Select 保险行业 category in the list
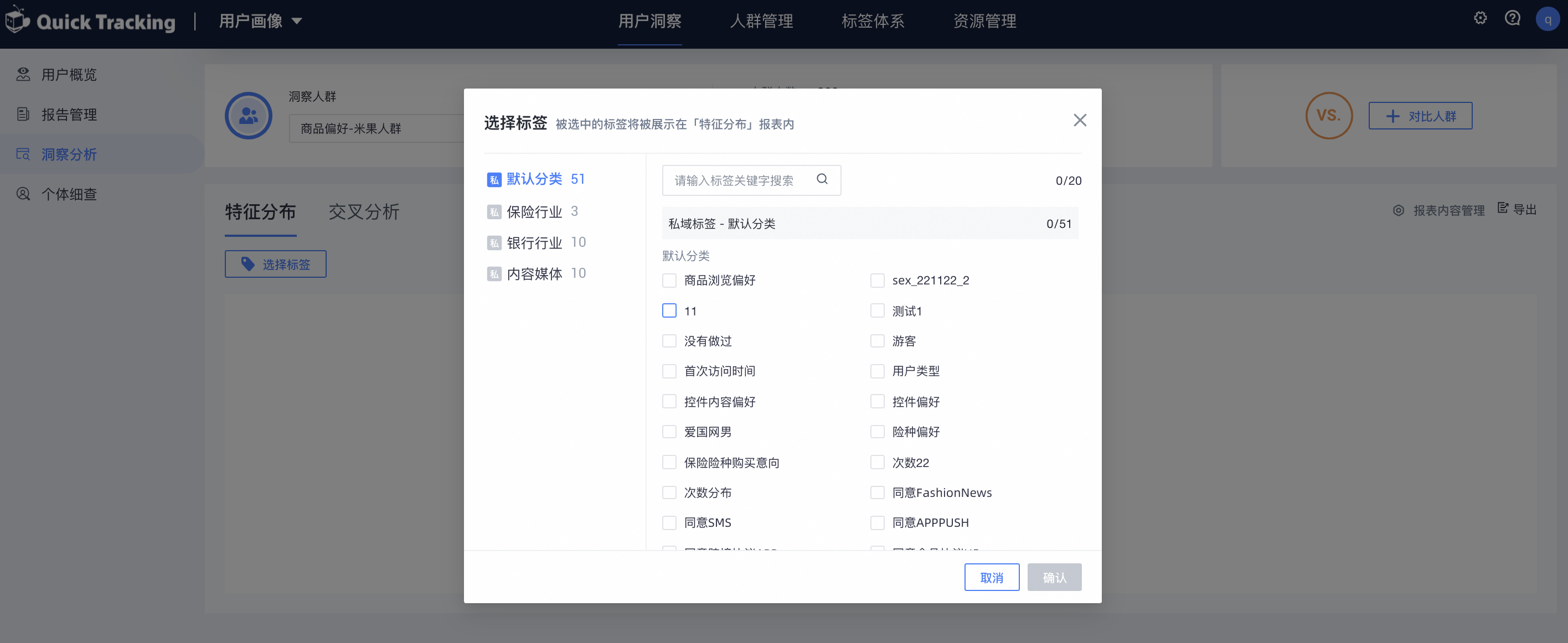Screen dimensions: 1568x643 [534, 212]
